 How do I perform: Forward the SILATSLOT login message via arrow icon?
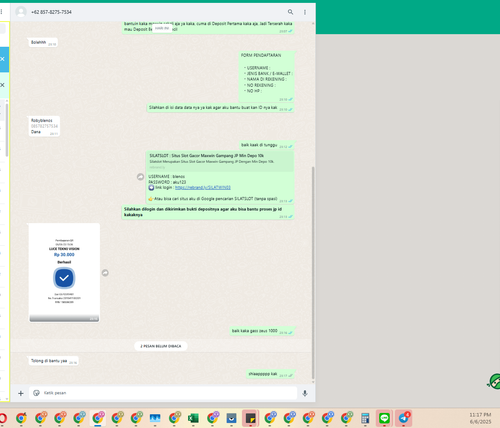point(140,177)
